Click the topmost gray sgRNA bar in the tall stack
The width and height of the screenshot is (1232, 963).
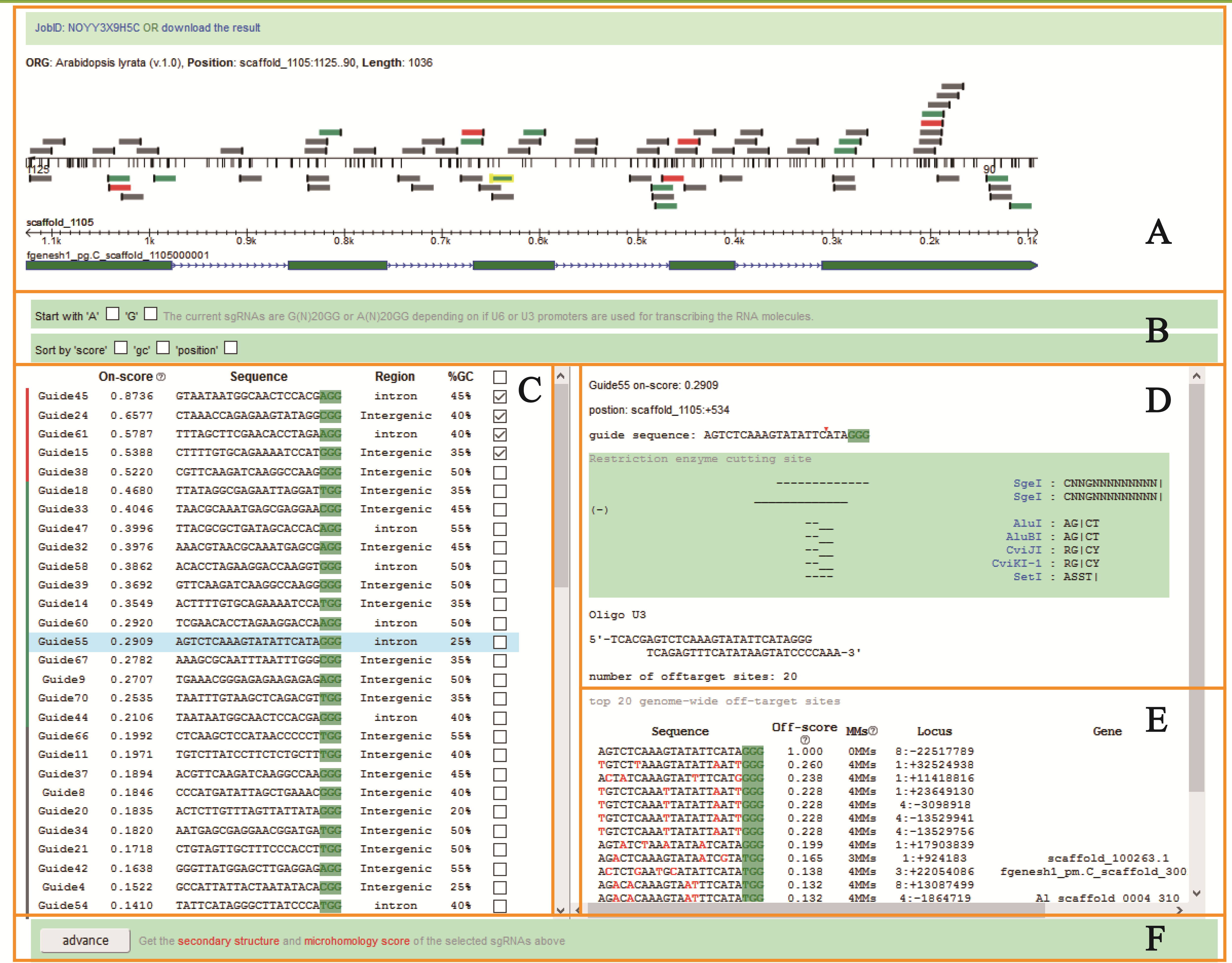pos(953,86)
